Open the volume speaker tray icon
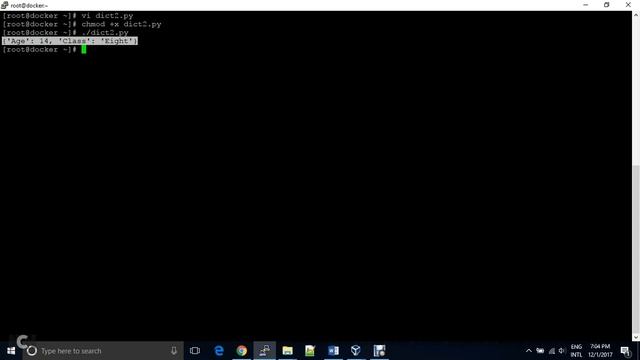Screen dimensions: 640x360 point(562,351)
